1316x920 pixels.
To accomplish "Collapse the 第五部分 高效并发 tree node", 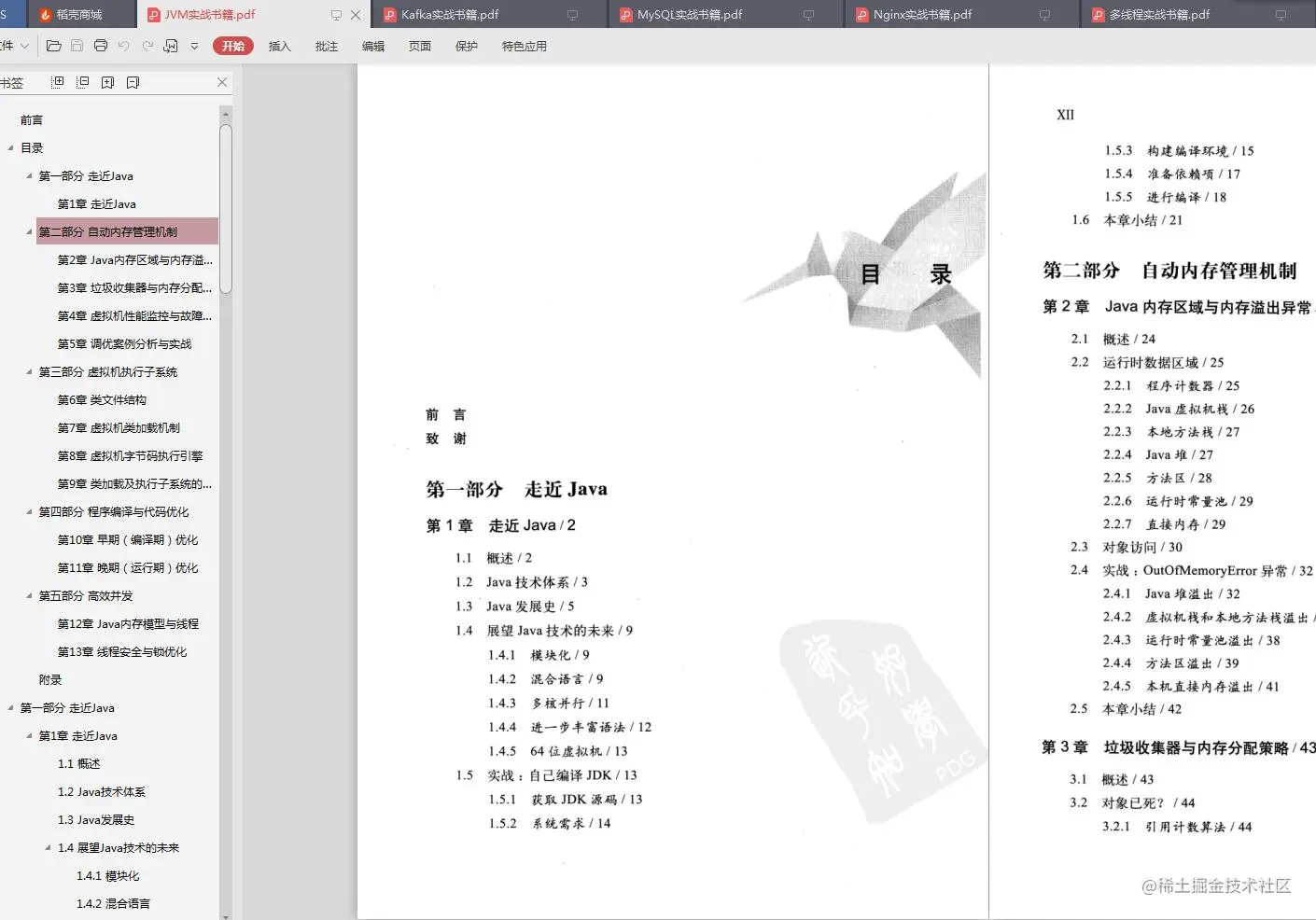I will coord(30,595).
